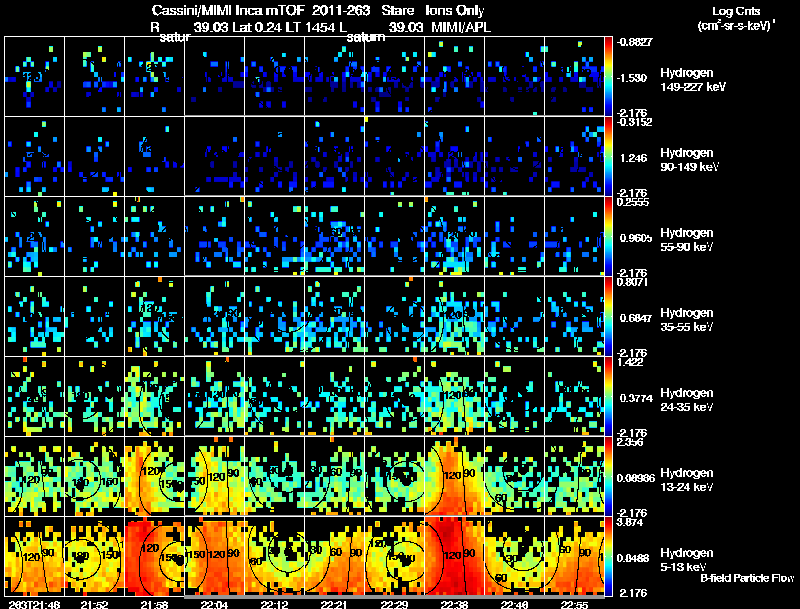Click the 22:38 time marker

[453, 604]
